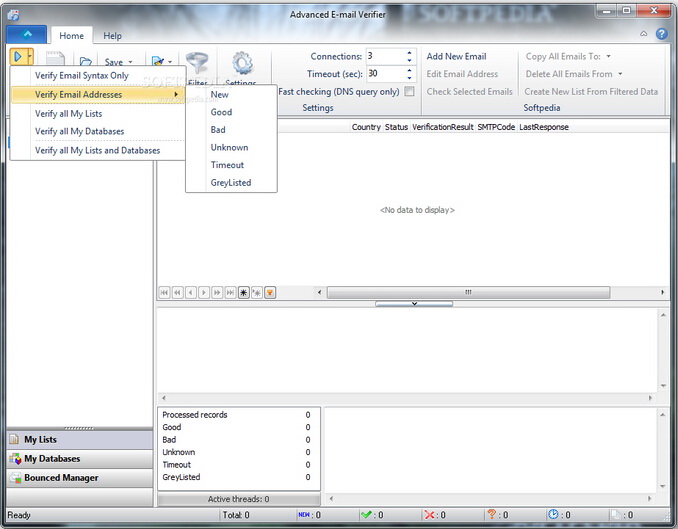Screen dimensions: 678x529
Task: Click the next record navigator icon
Action: coord(204,293)
